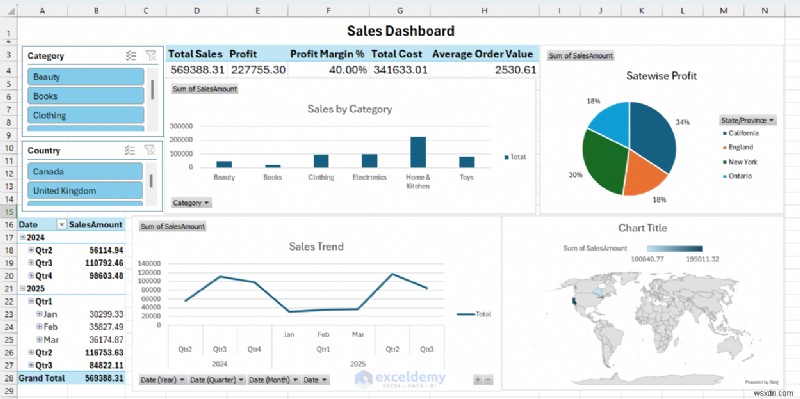Toggle multi-select in Category slicer

[131, 56]
